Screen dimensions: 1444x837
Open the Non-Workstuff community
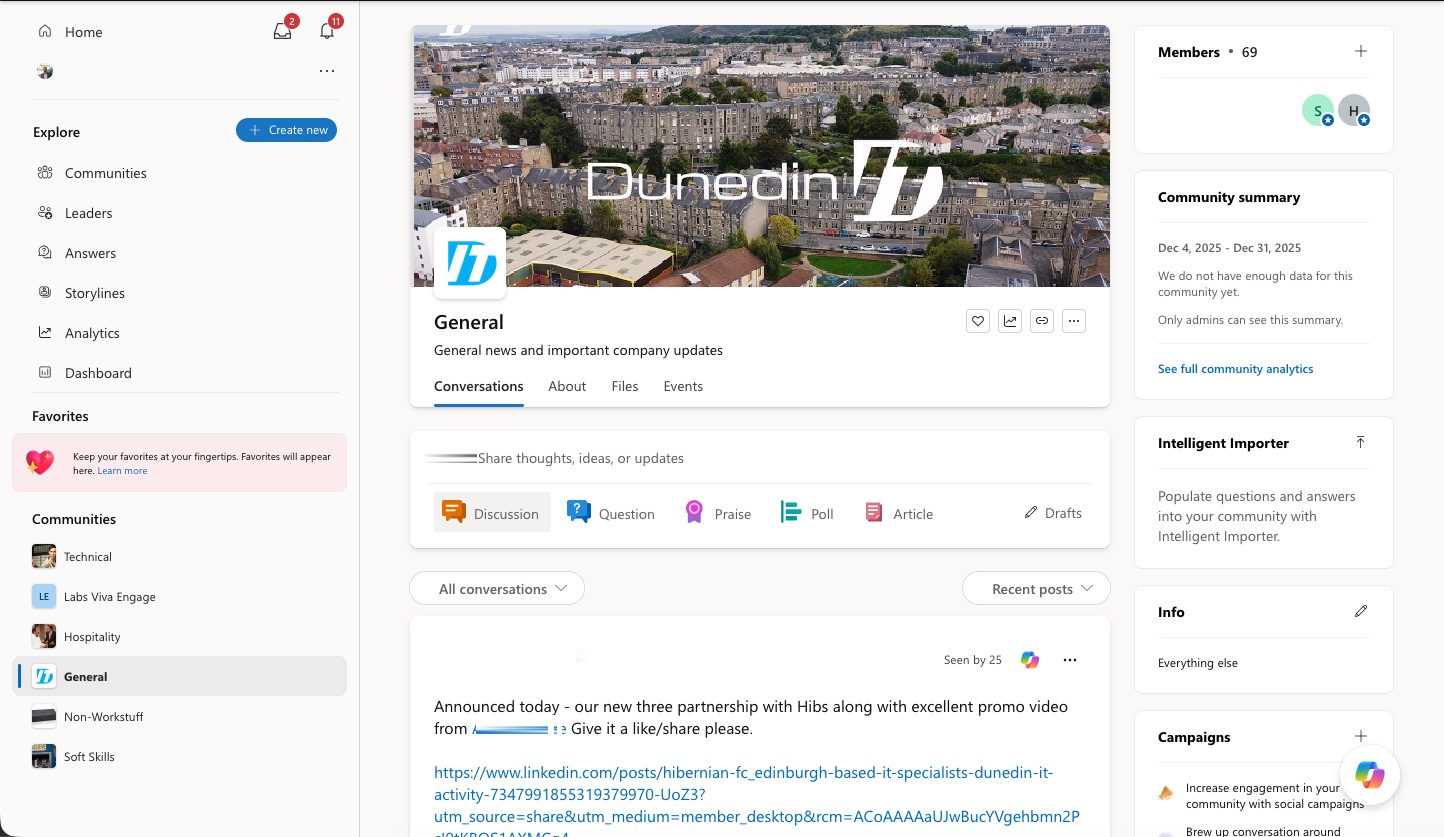[x=180, y=717]
